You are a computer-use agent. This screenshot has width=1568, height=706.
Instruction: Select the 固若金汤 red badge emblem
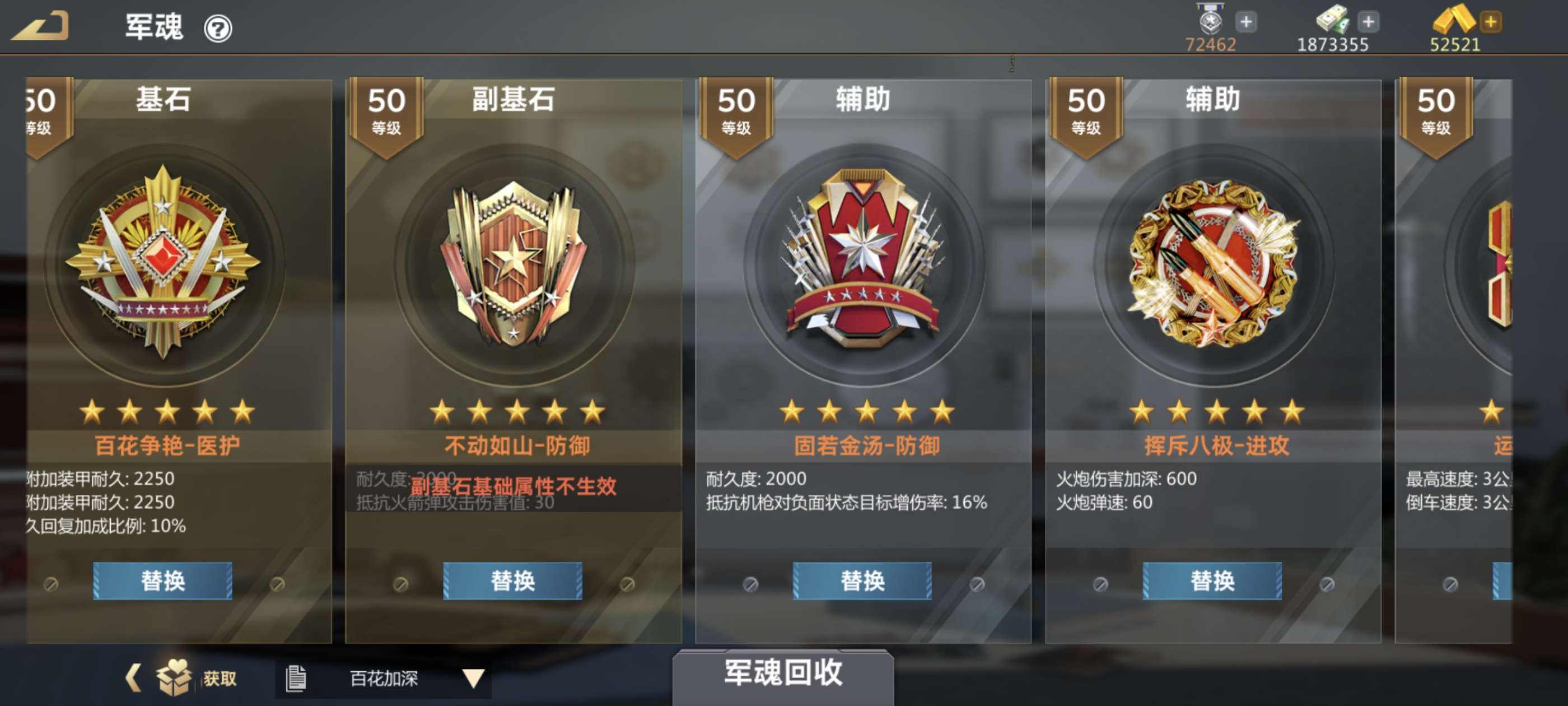tap(862, 259)
